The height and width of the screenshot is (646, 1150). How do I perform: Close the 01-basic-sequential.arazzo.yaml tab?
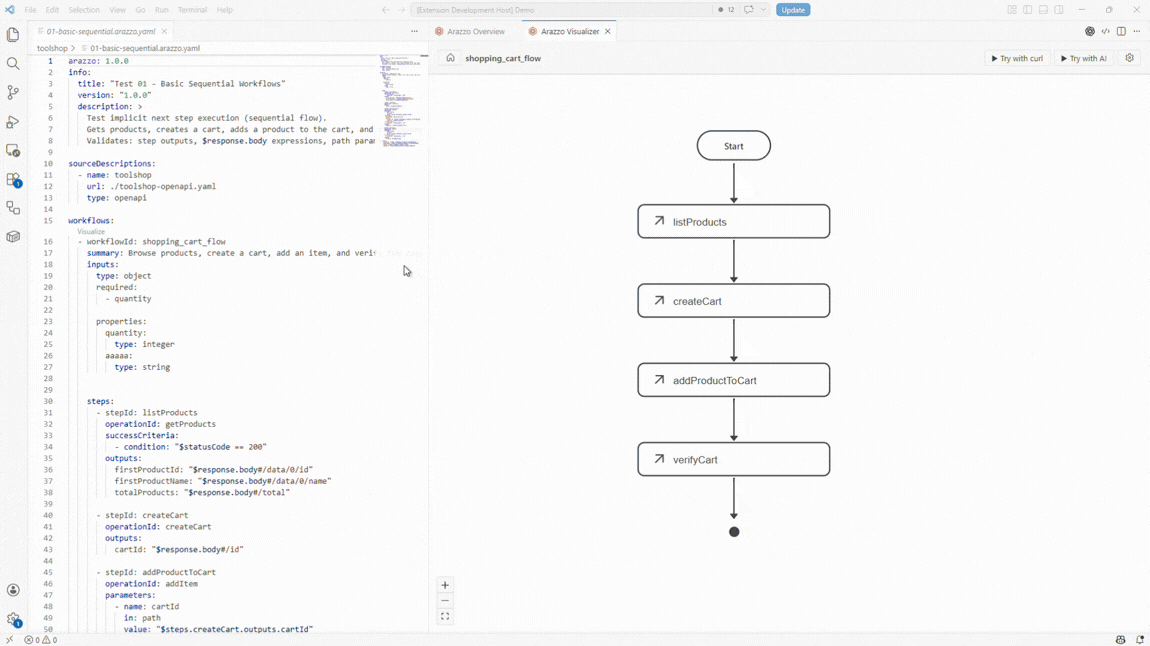[164, 32]
